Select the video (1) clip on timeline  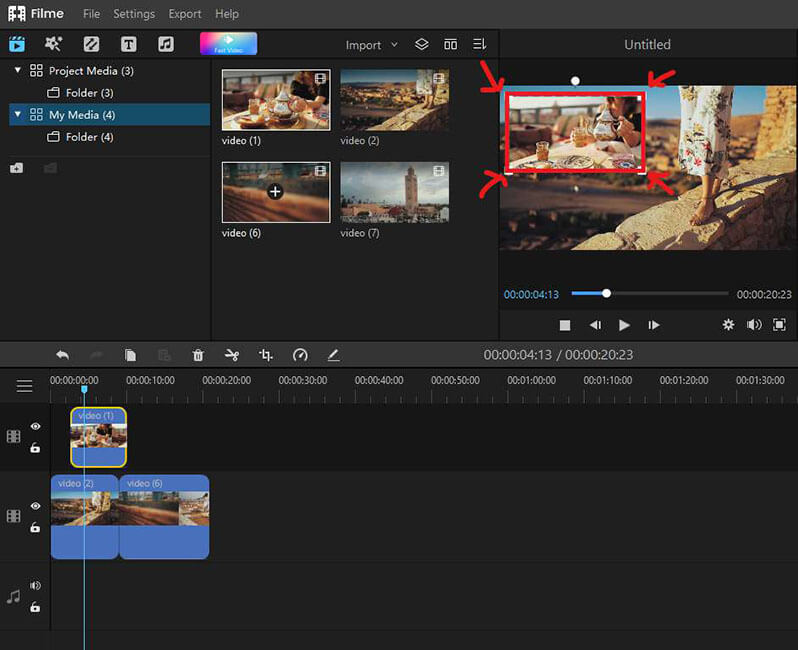click(98, 437)
